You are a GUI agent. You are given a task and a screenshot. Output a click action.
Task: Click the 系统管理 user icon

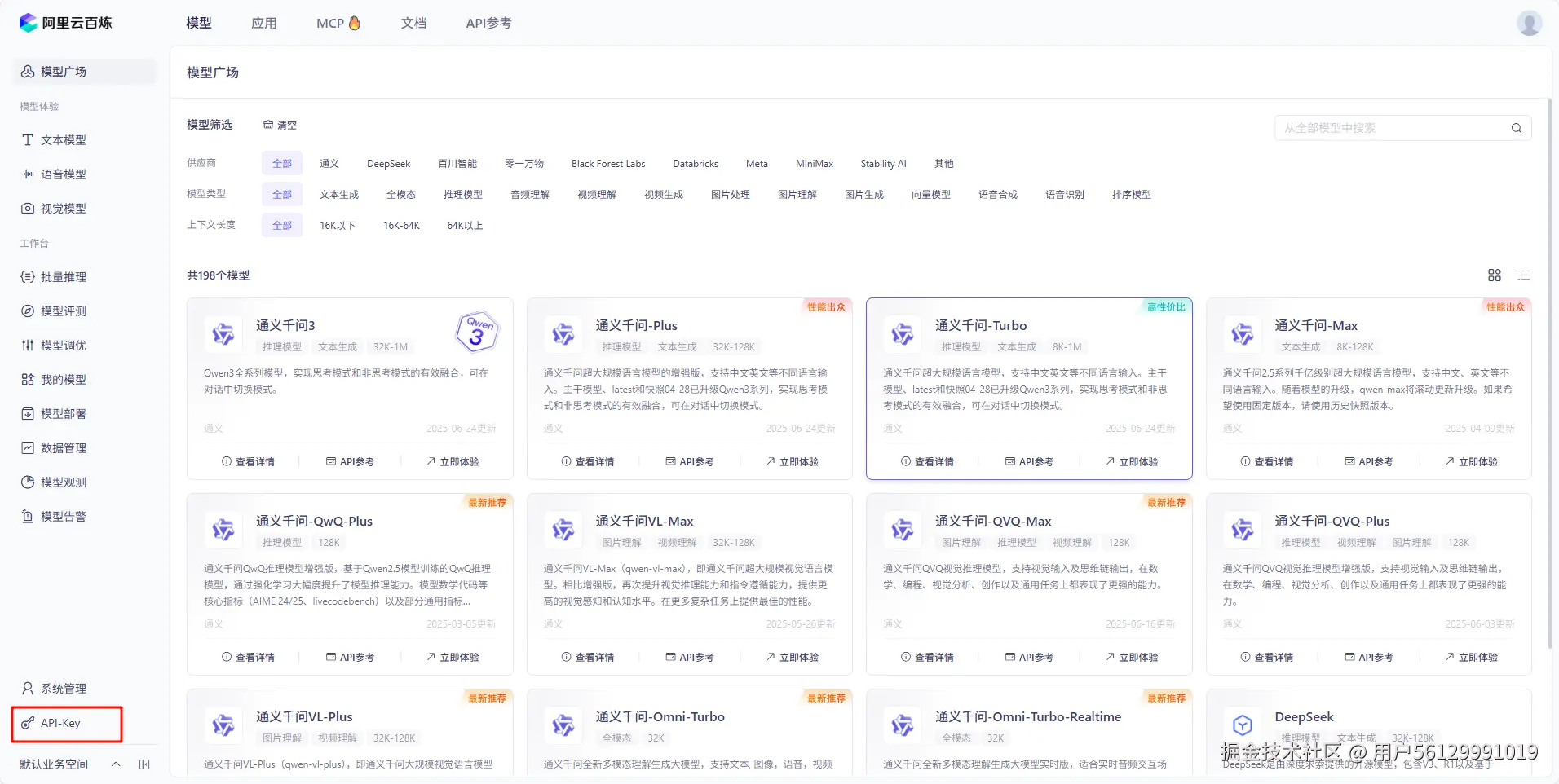tap(28, 689)
